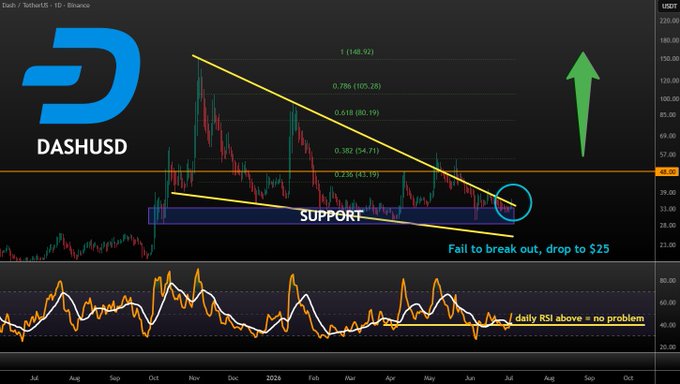Image resolution: width=680 pixels, height=384 pixels.
Task: Click the 0.382 (54.71) Fibonacci label
Action: (x=356, y=151)
